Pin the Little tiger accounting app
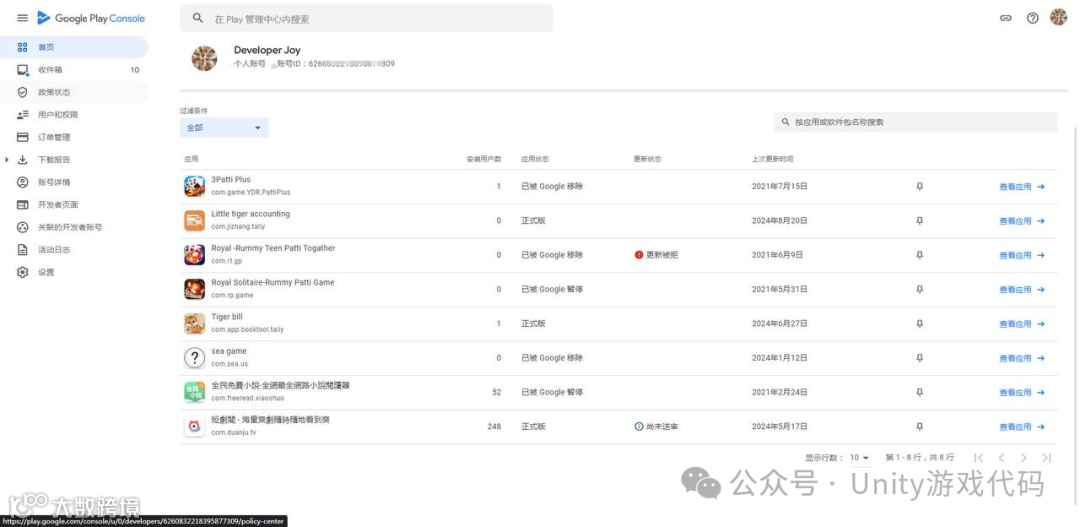Screen dimensions: 1080x527 [x=920, y=221]
